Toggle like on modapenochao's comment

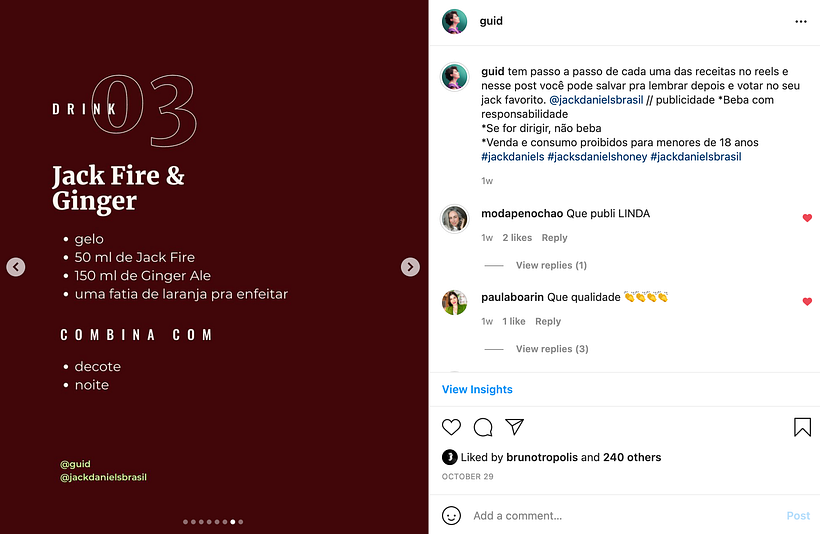coord(807,218)
